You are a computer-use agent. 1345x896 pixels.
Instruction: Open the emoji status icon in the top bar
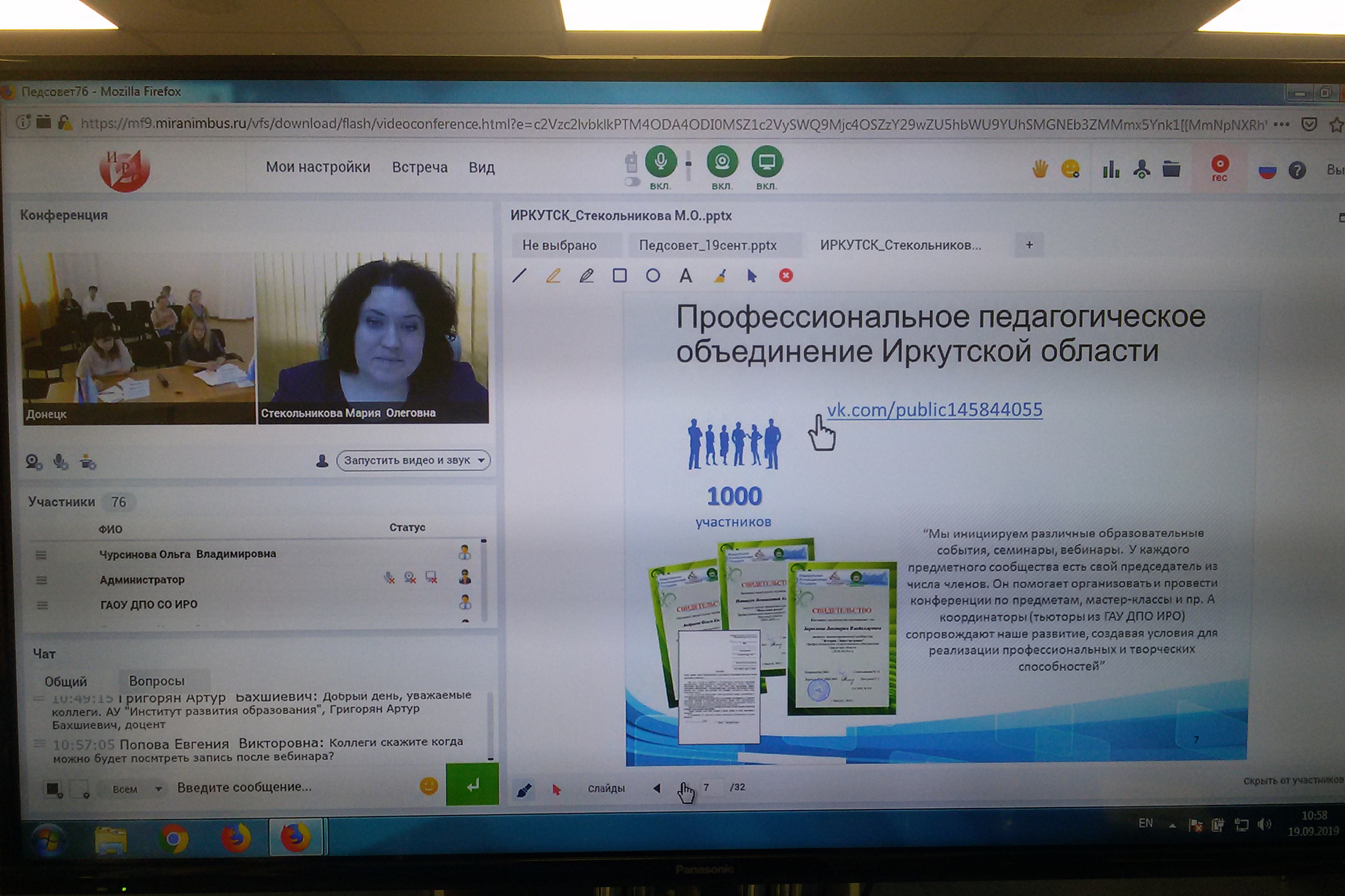[1070, 168]
